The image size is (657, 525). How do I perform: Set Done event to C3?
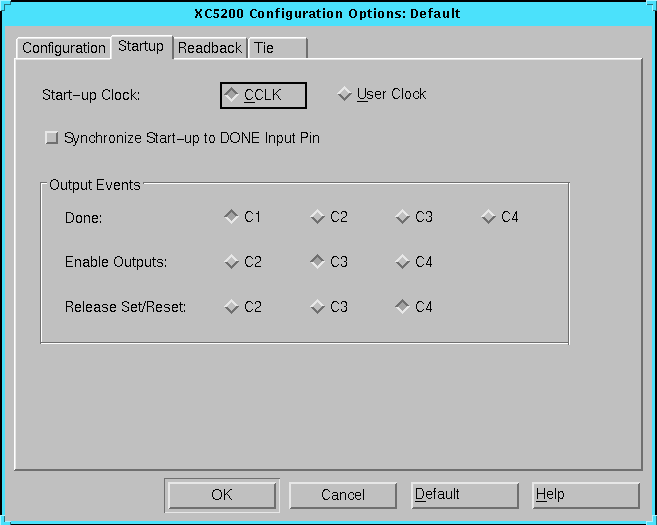point(414,217)
